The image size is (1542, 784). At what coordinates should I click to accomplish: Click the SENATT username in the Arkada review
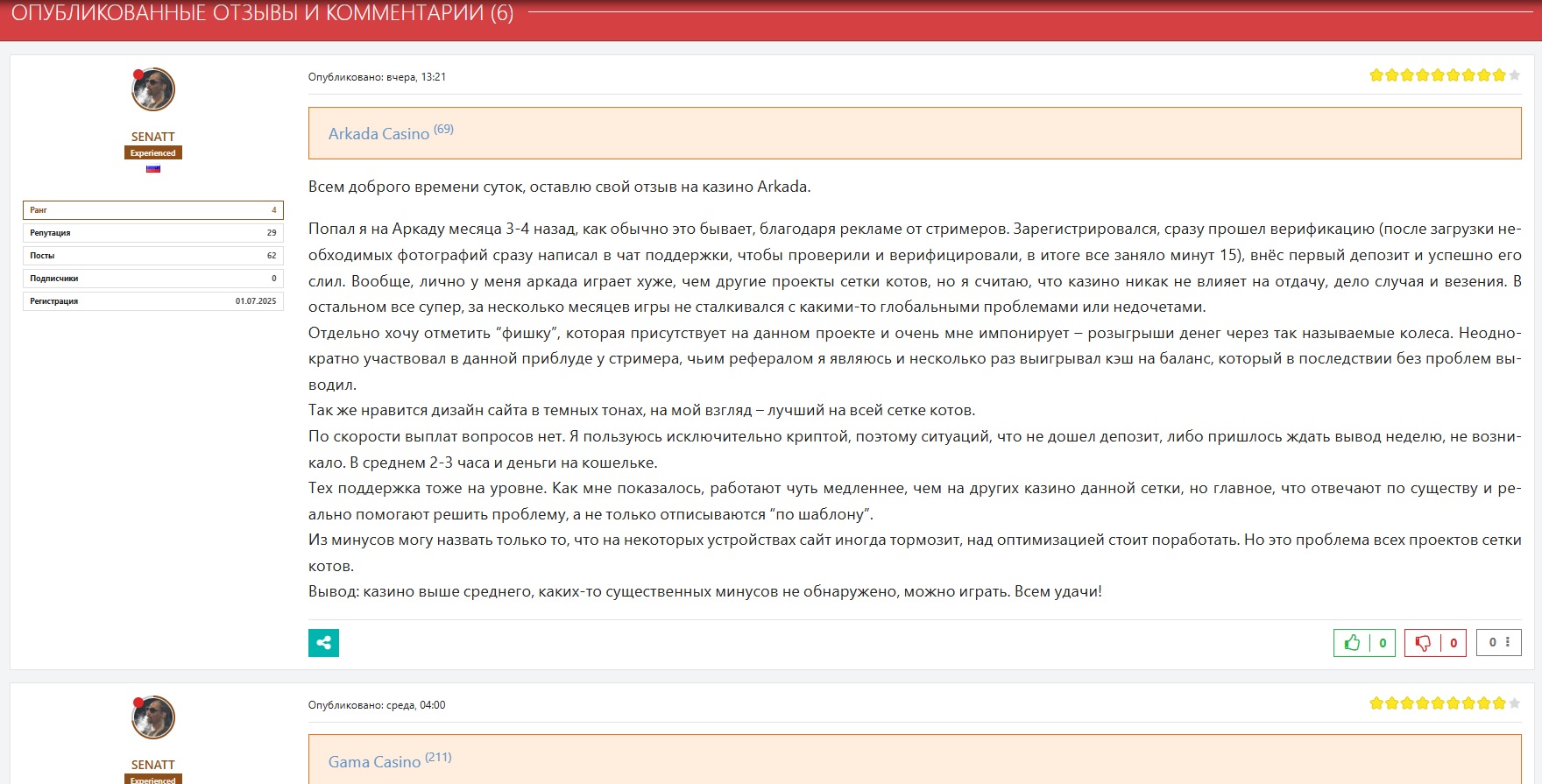(153, 137)
